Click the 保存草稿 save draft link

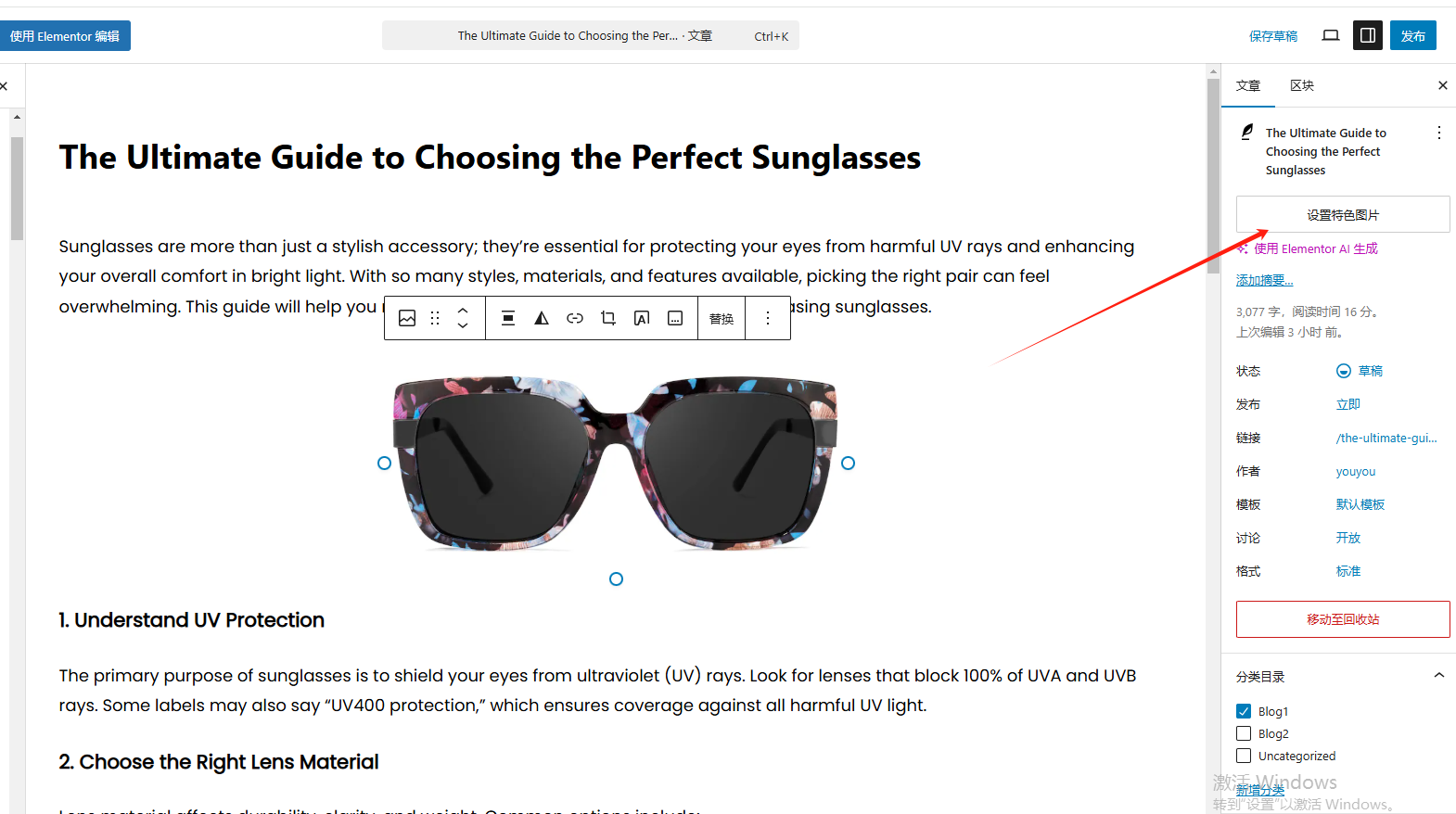point(1273,36)
